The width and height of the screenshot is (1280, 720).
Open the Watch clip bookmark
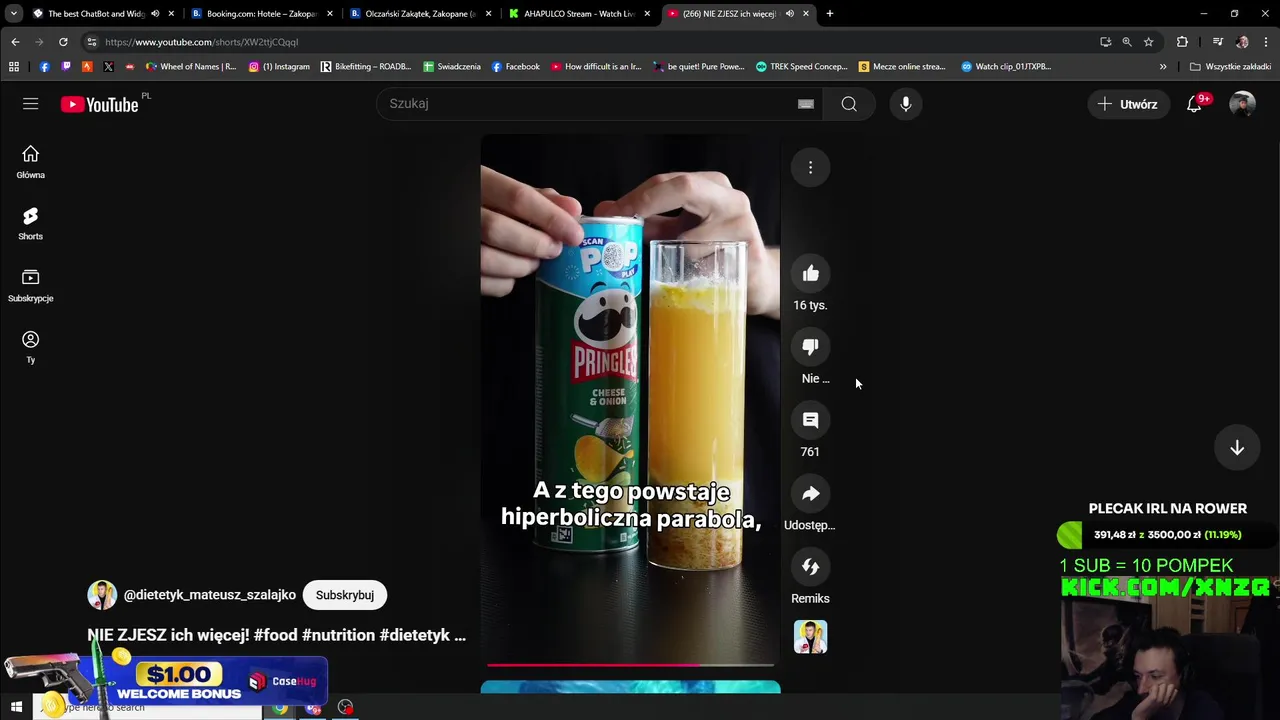click(x=1006, y=67)
